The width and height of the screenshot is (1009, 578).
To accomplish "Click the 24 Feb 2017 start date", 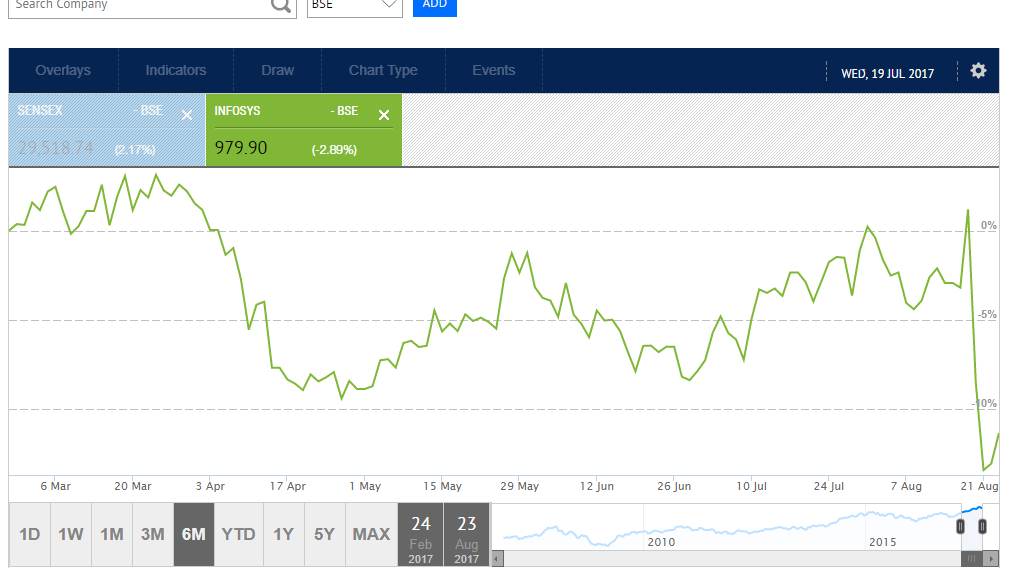I will pos(421,537).
